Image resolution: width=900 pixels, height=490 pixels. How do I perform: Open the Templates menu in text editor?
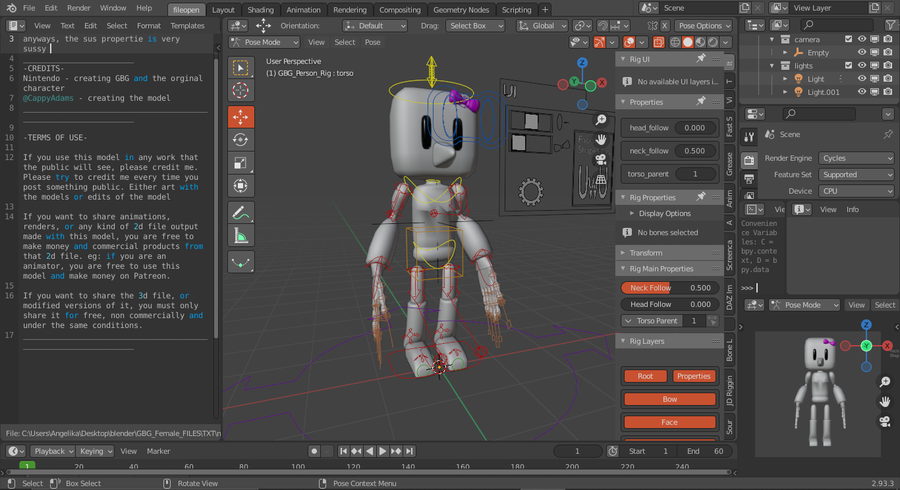point(187,26)
